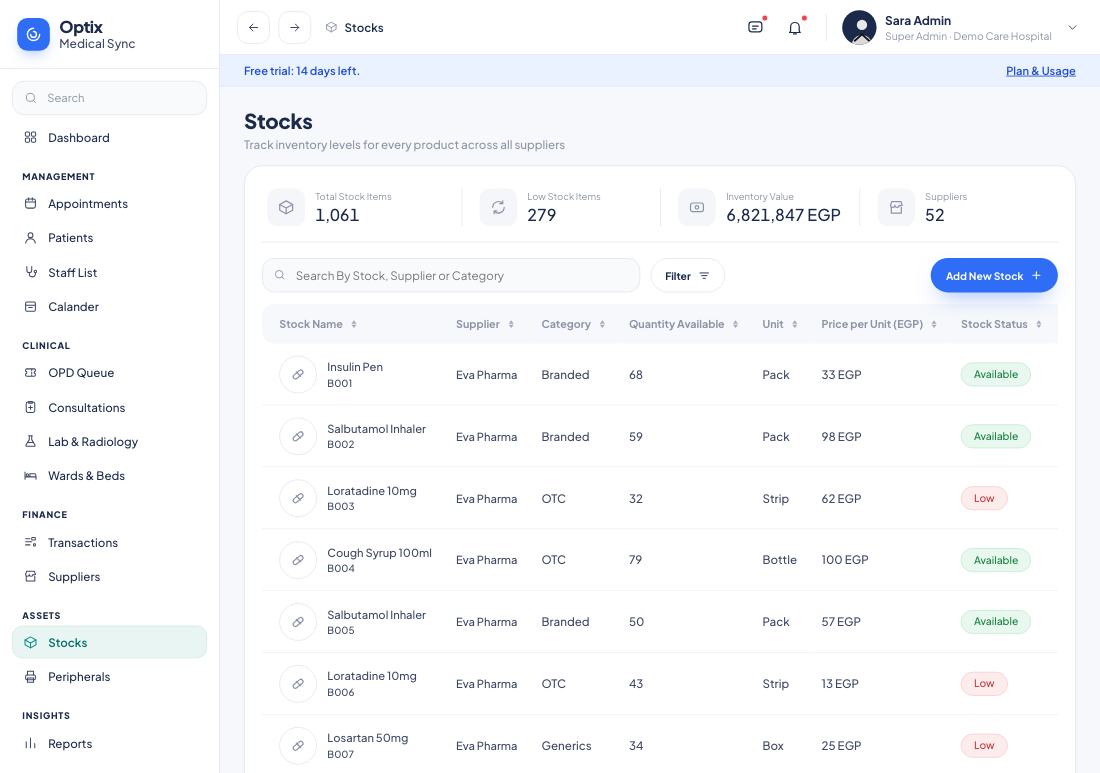This screenshot has height=773, width=1100.
Task: Click the pill icon for Loratadine 10mg B006
Action: click(x=298, y=683)
